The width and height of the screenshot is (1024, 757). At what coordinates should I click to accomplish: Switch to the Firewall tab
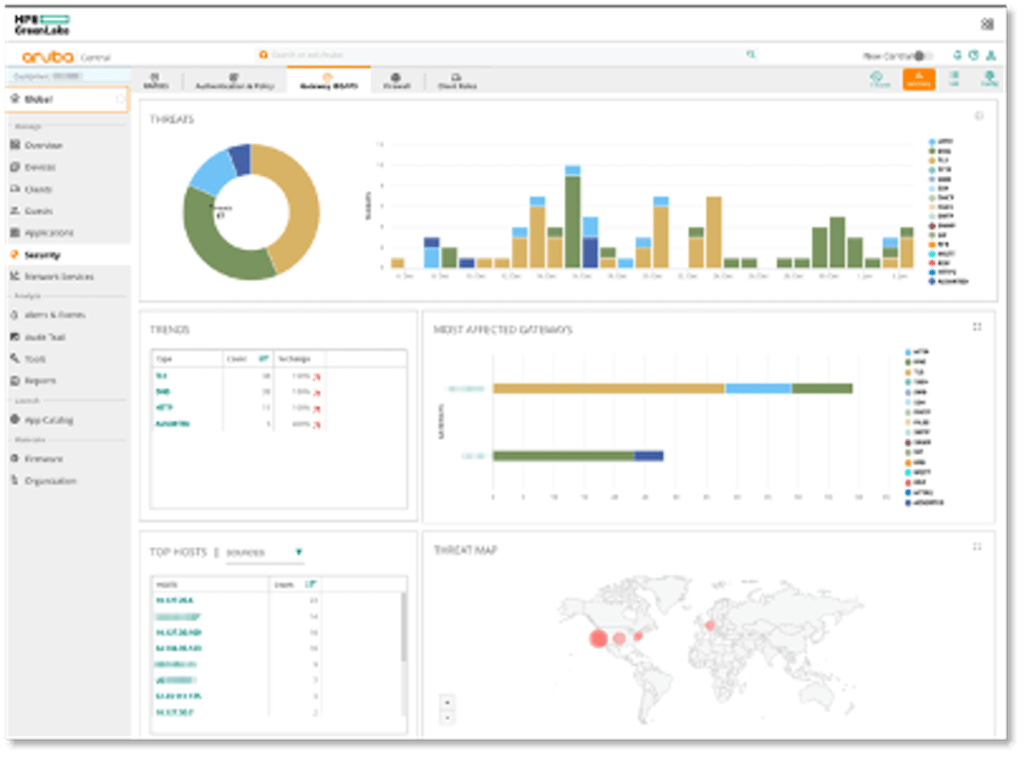point(396,82)
